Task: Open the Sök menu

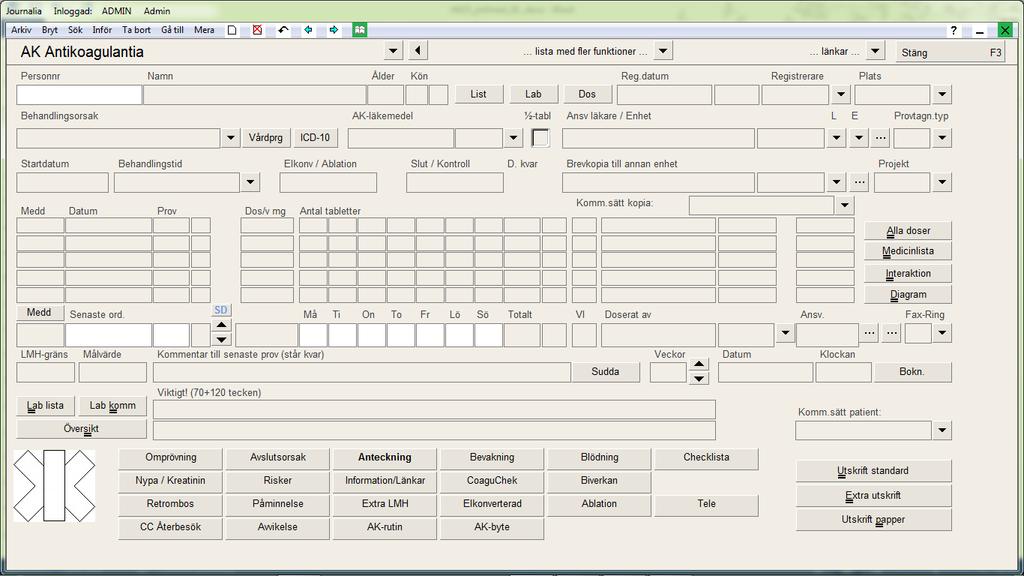Action: pos(76,30)
